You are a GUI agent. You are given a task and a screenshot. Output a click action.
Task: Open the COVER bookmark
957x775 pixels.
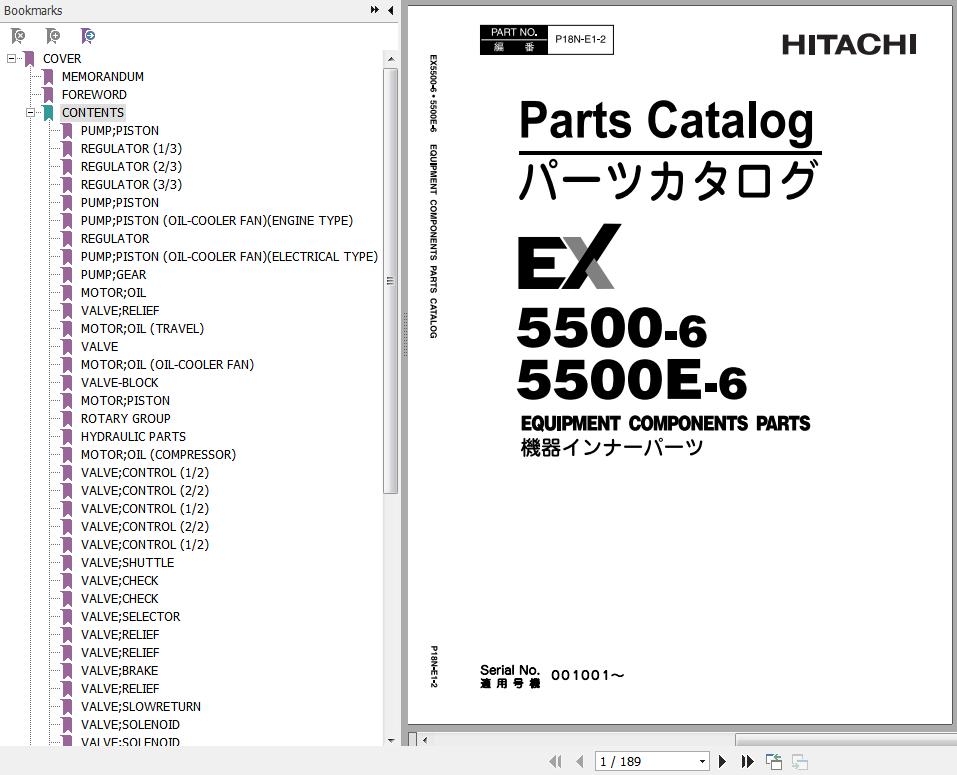62,59
